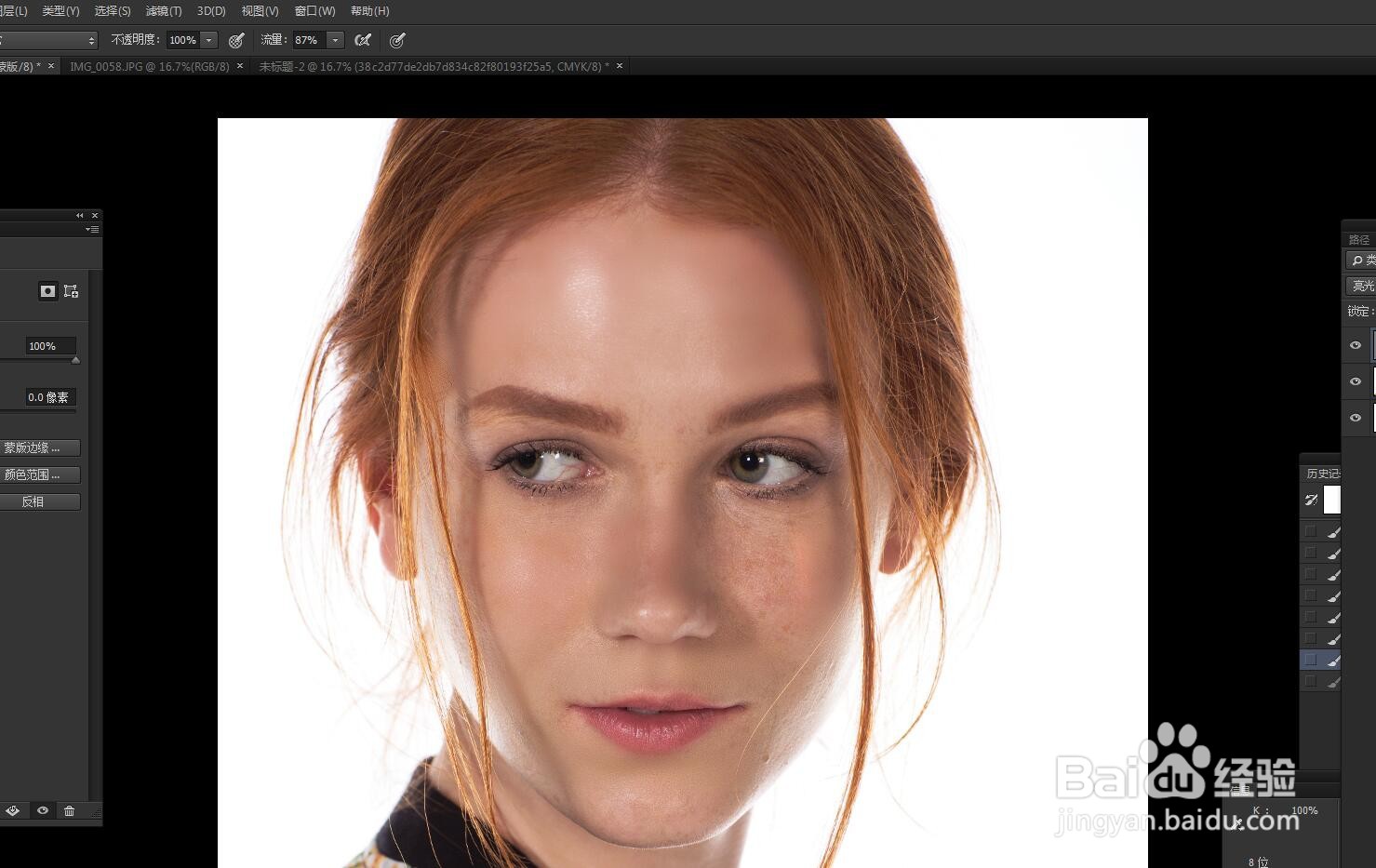Set history brush source on first state
The height and width of the screenshot is (868, 1376).
pyautogui.click(x=1311, y=531)
